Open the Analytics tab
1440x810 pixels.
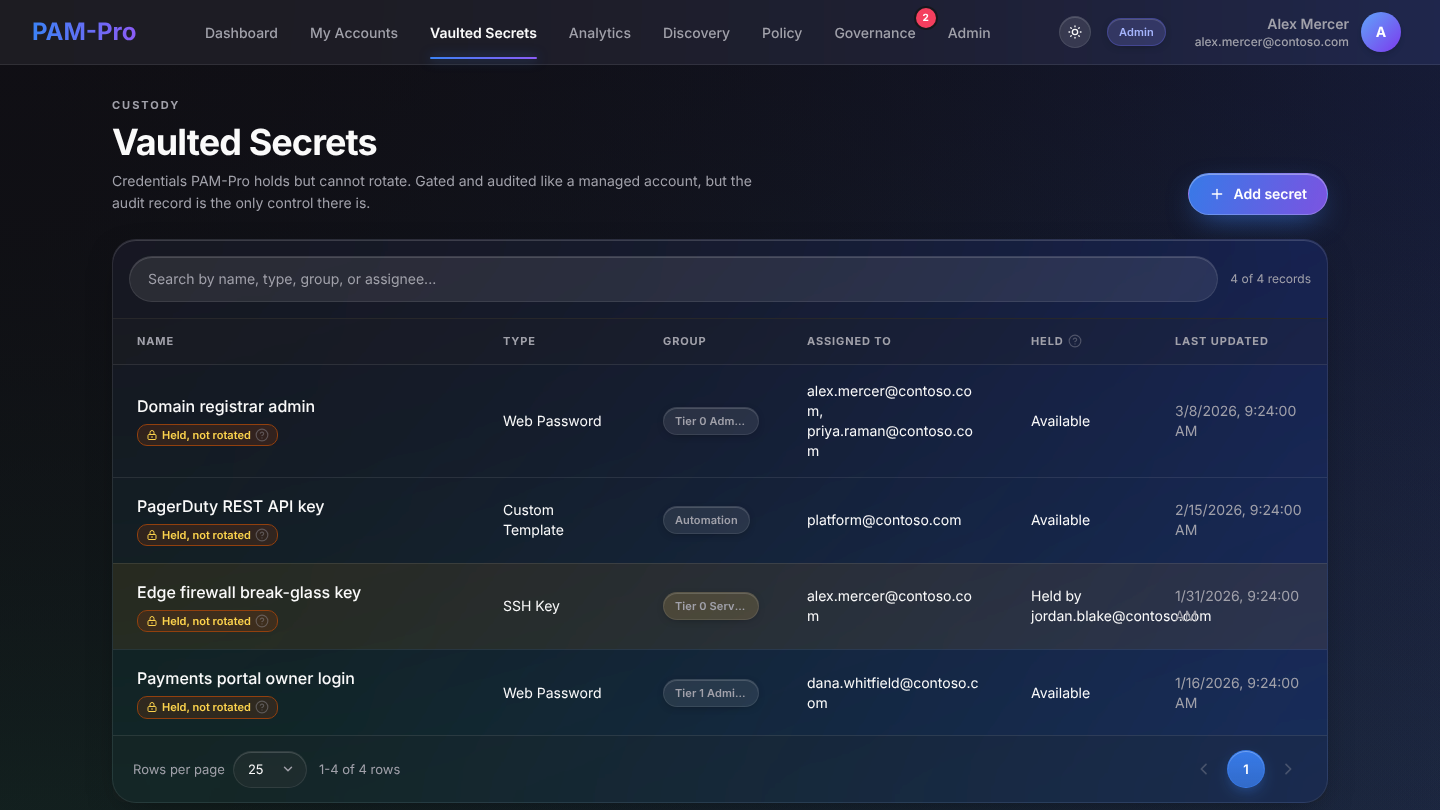(600, 33)
